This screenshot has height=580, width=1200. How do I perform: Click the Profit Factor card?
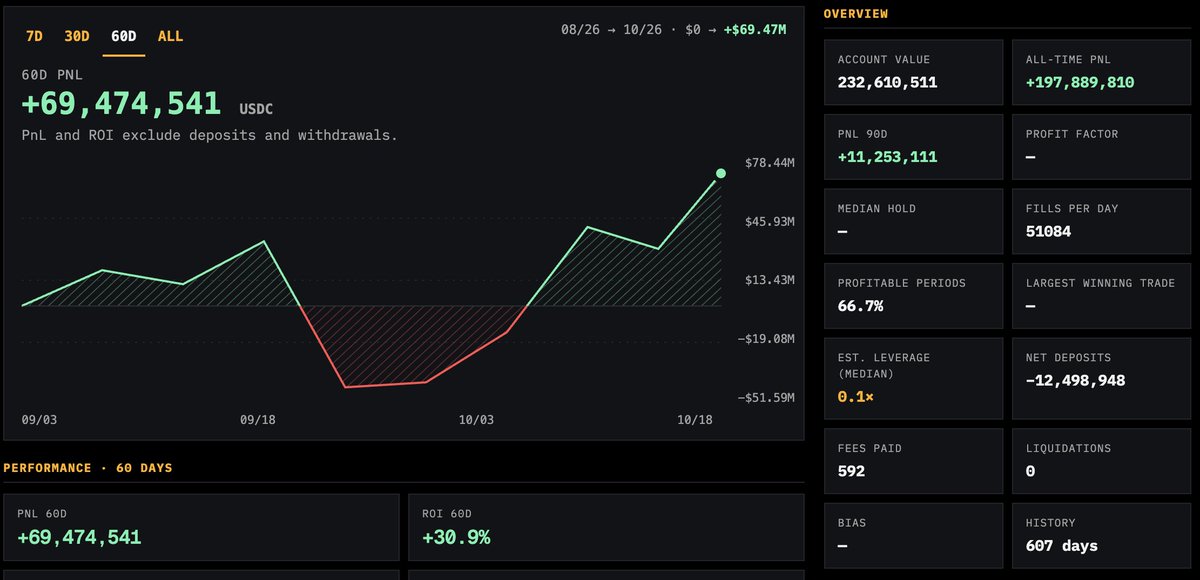tap(1101, 146)
